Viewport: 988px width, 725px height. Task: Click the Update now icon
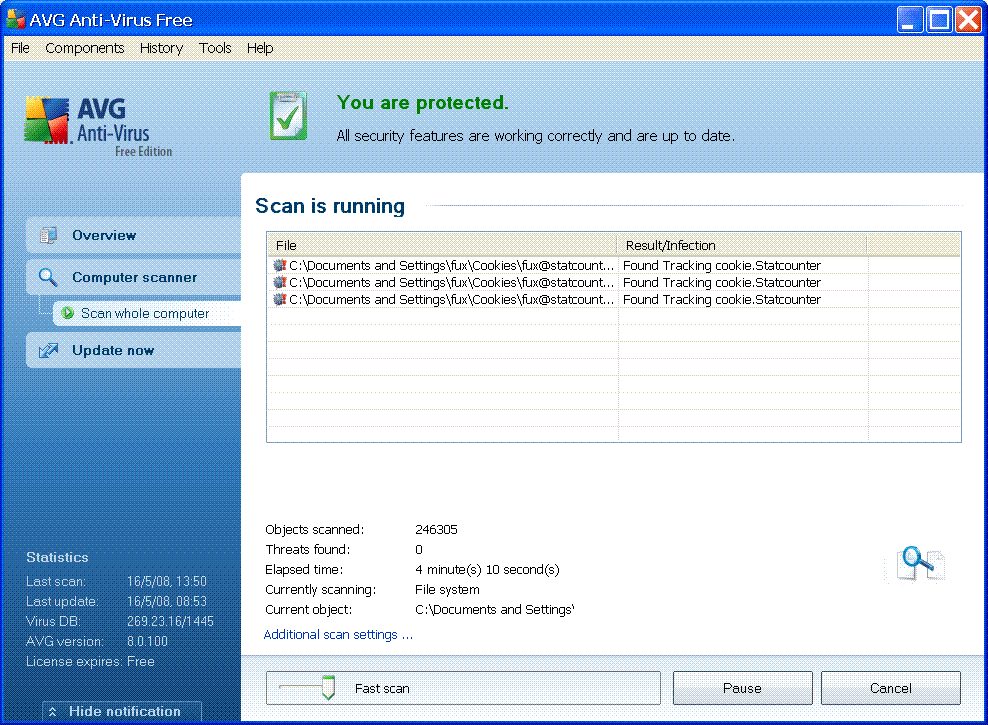[49, 350]
